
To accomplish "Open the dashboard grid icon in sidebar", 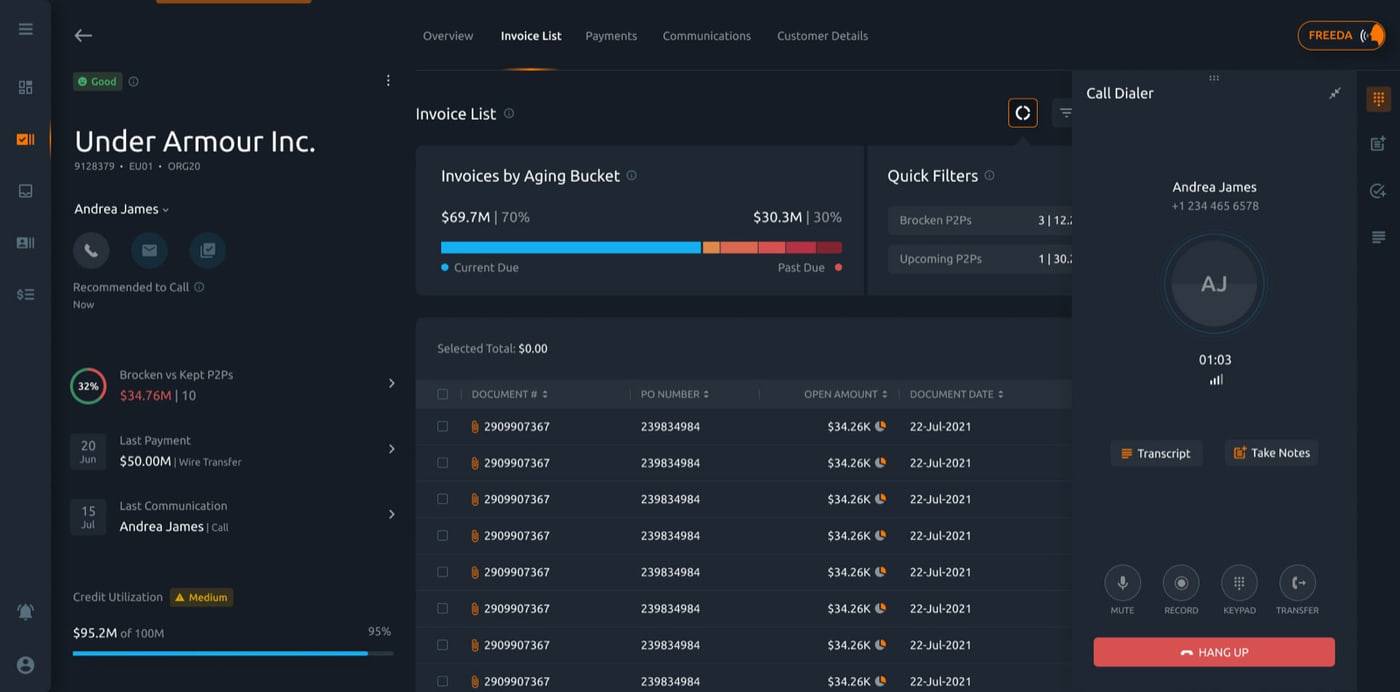I will point(26,87).
